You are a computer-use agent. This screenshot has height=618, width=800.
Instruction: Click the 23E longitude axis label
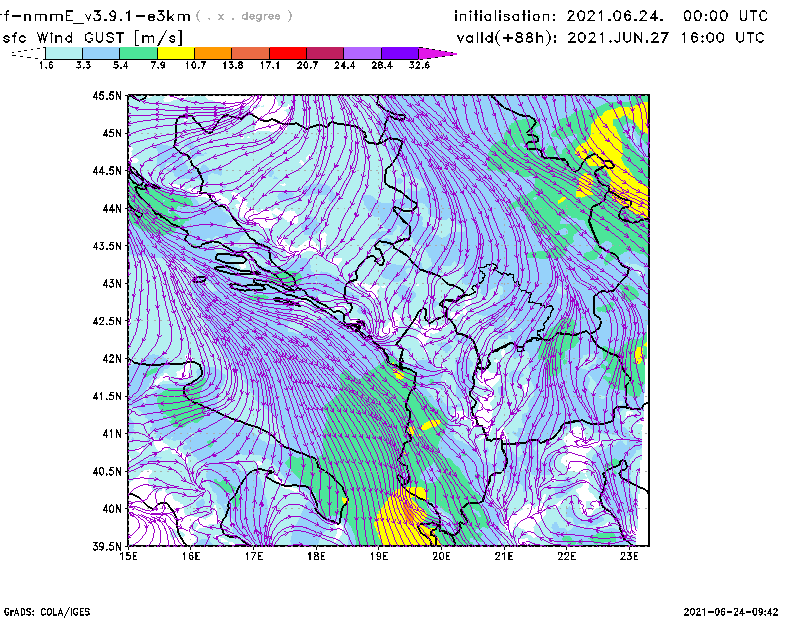pos(630,555)
